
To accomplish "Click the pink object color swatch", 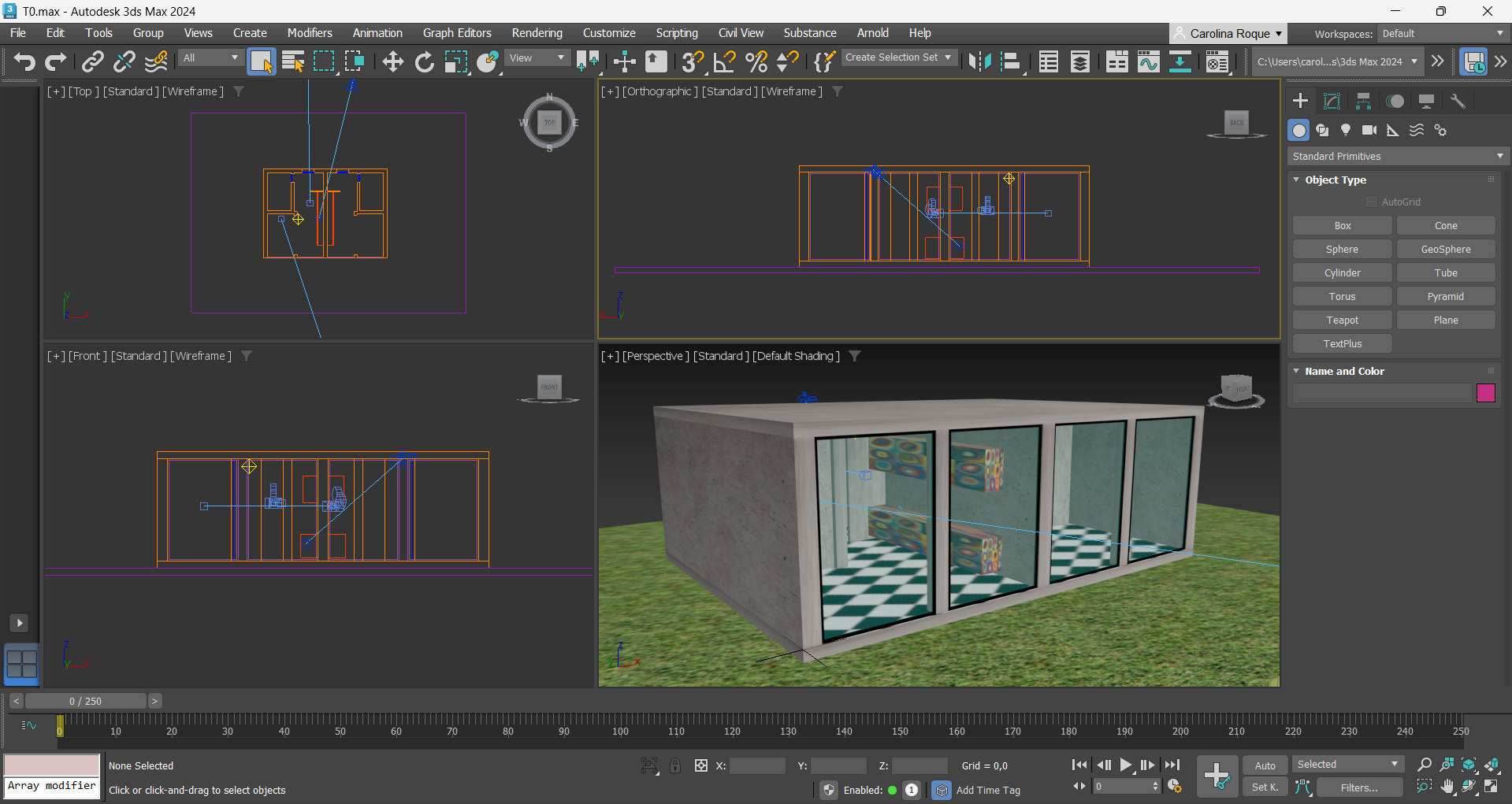I will tap(1485, 393).
